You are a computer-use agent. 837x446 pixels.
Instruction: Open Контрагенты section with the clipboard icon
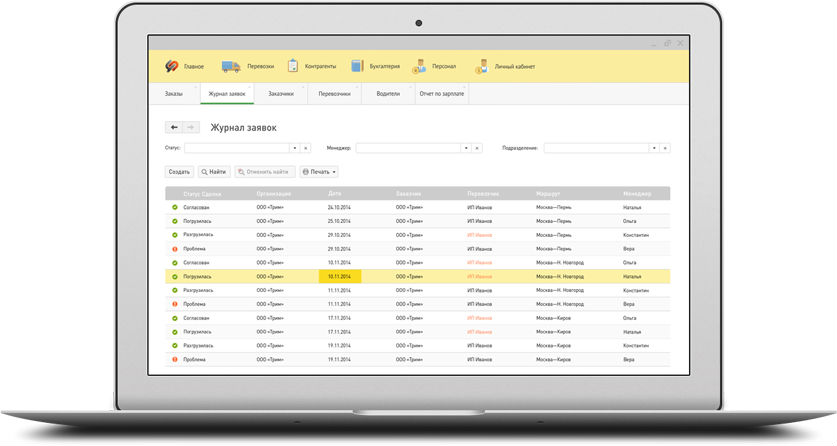pos(293,66)
